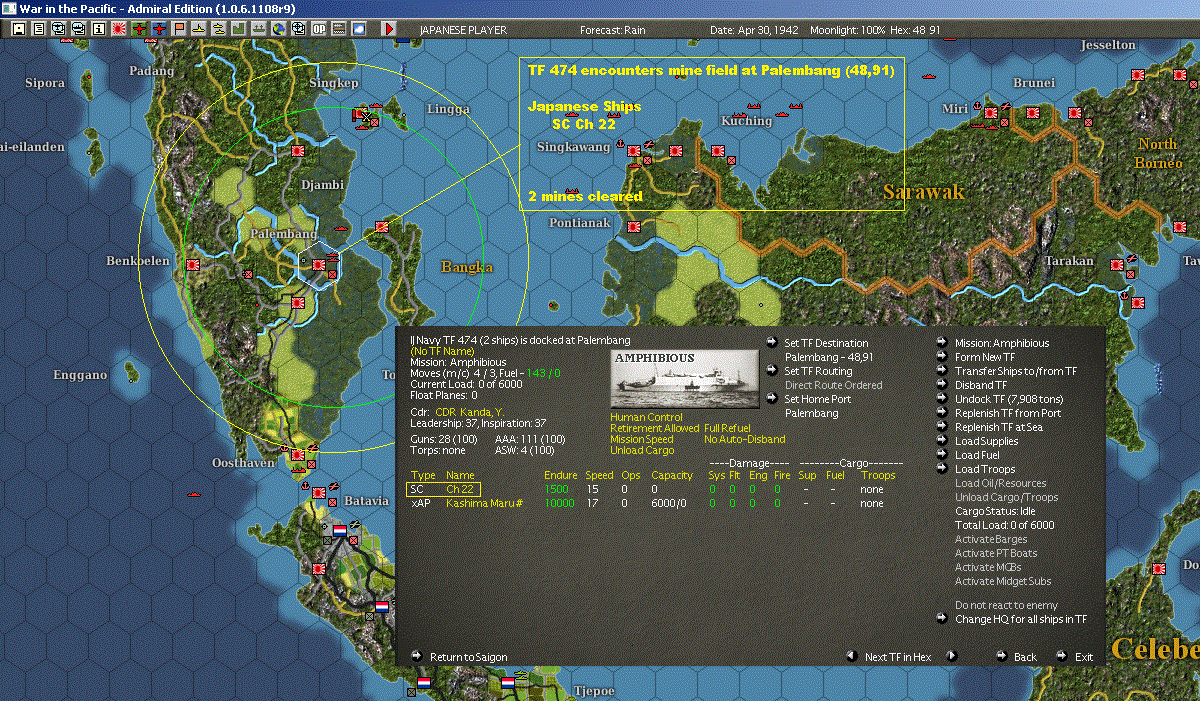Open the red aircraft on green toolbar icon

coord(138,29)
